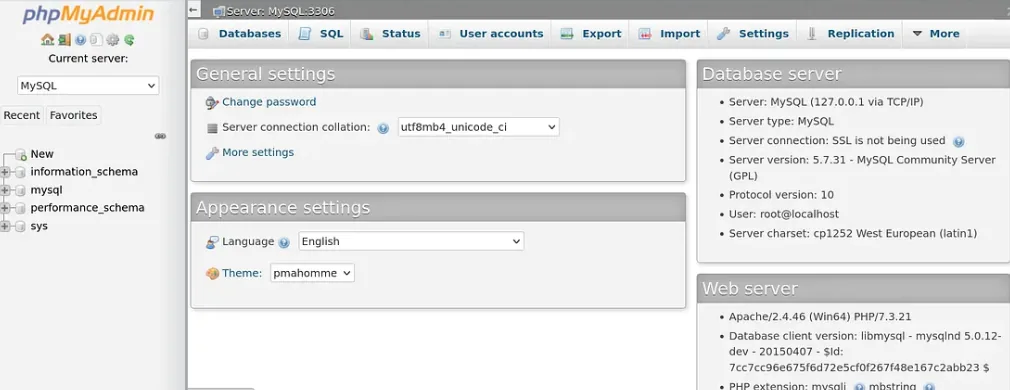Click the Appearance settings panel heading
This screenshot has width=1010, height=390.
pos(438,208)
